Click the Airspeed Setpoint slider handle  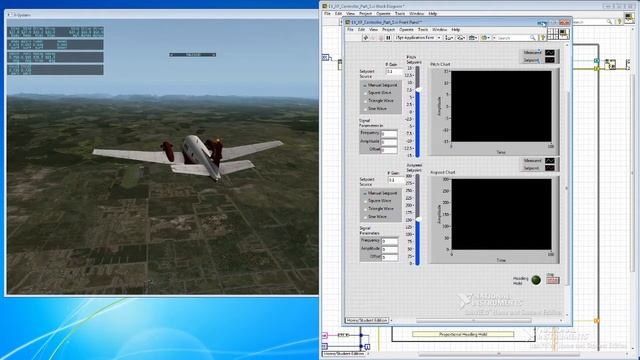click(x=418, y=220)
